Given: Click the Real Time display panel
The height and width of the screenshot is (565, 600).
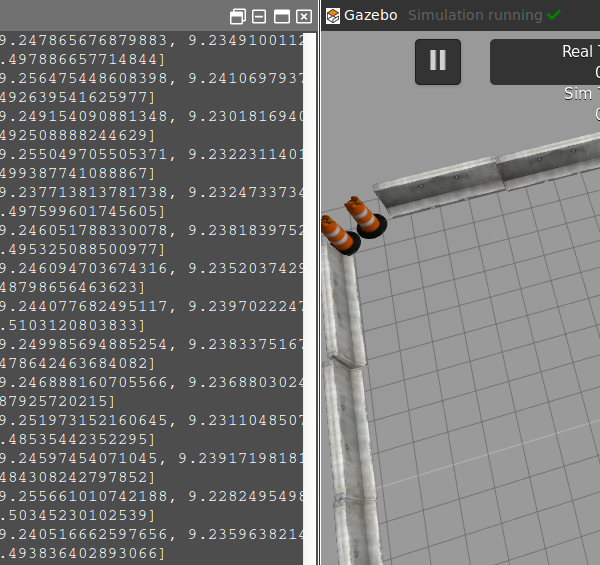Looking at the screenshot, I should tap(545, 62).
